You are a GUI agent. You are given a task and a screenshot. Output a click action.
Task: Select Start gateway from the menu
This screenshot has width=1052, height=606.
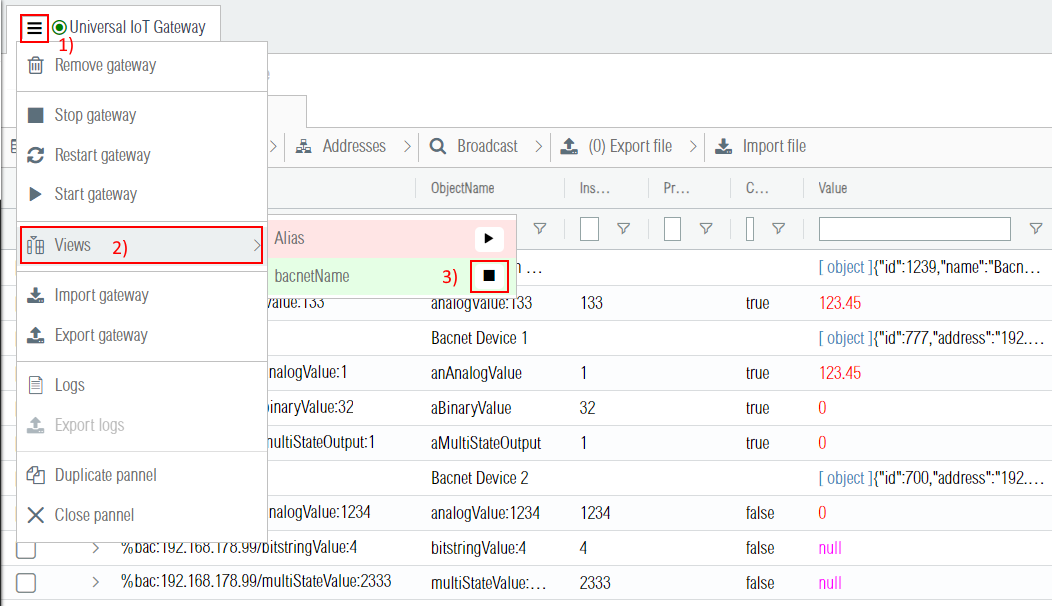click(95, 195)
